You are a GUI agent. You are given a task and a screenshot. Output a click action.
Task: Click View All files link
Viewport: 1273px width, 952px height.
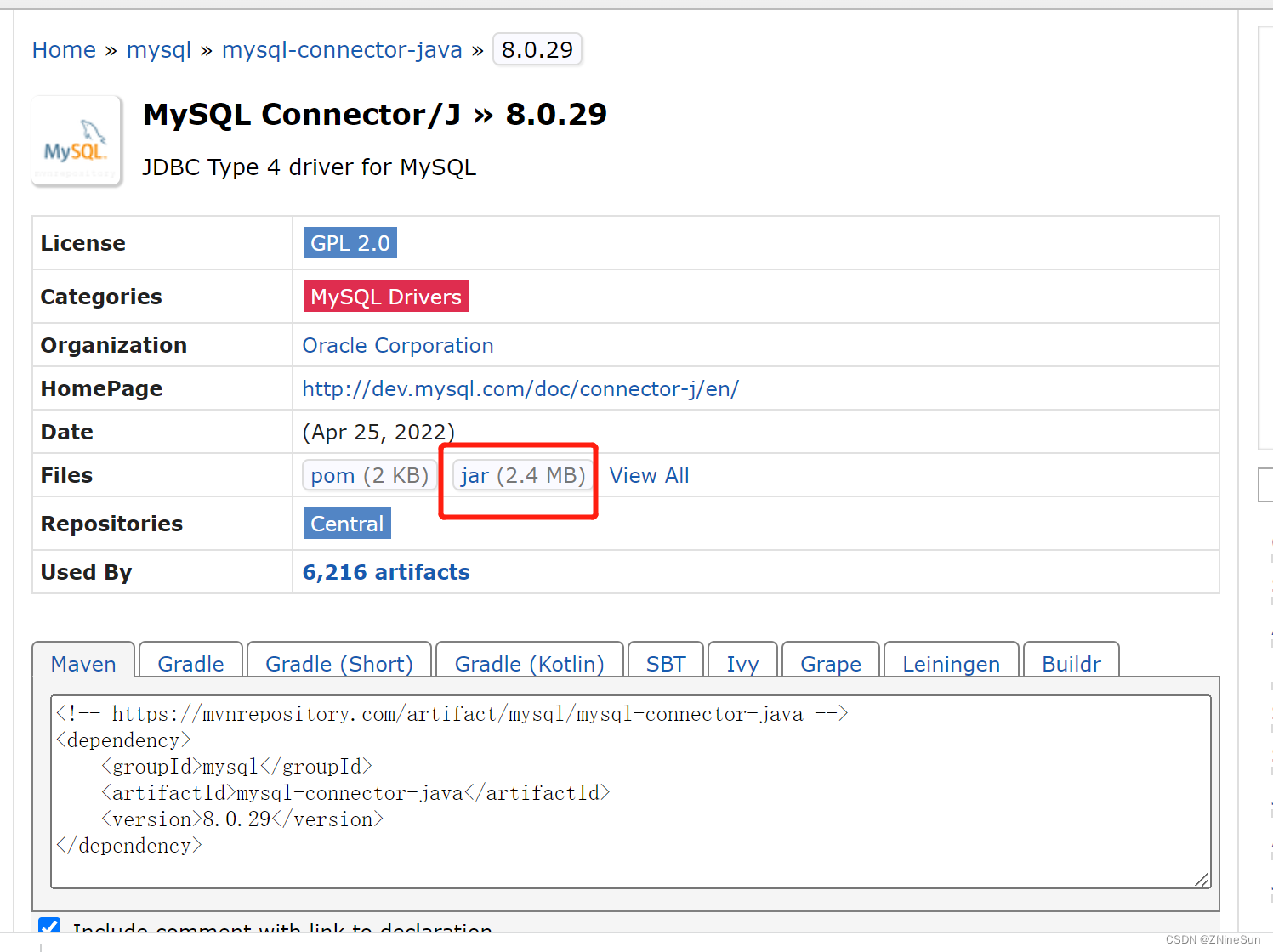tap(649, 476)
